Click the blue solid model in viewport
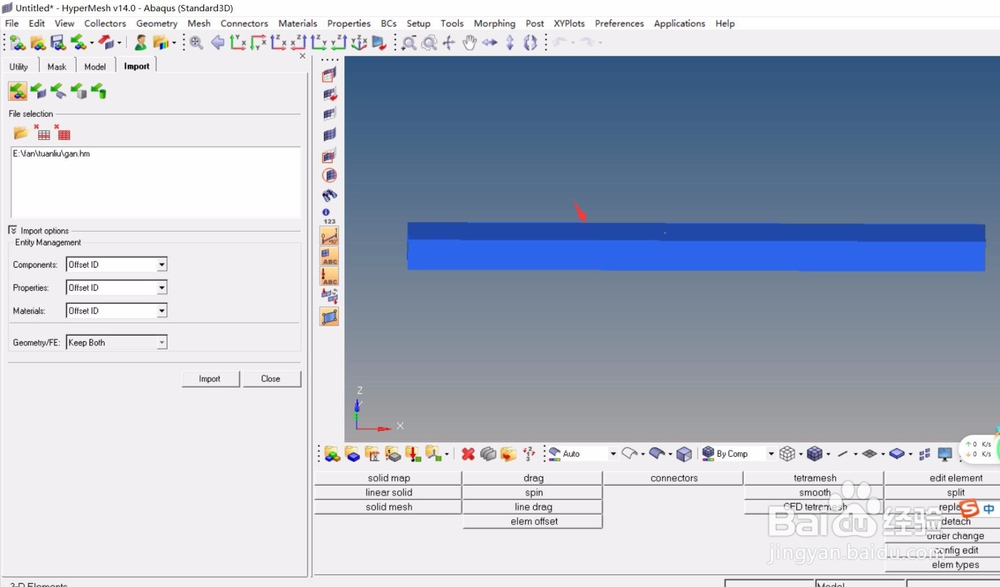 click(696, 246)
